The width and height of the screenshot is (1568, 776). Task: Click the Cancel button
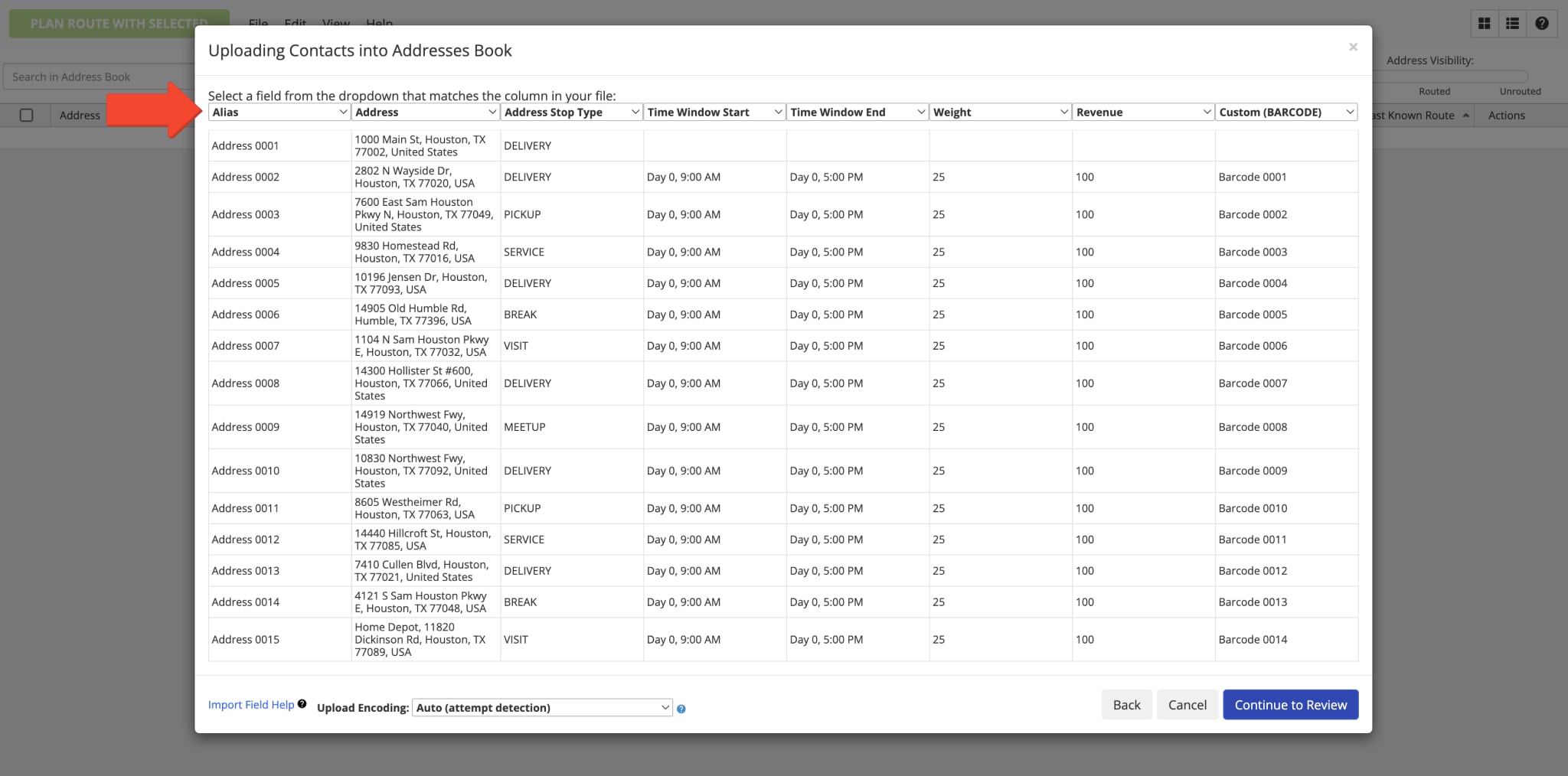pos(1187,705)
